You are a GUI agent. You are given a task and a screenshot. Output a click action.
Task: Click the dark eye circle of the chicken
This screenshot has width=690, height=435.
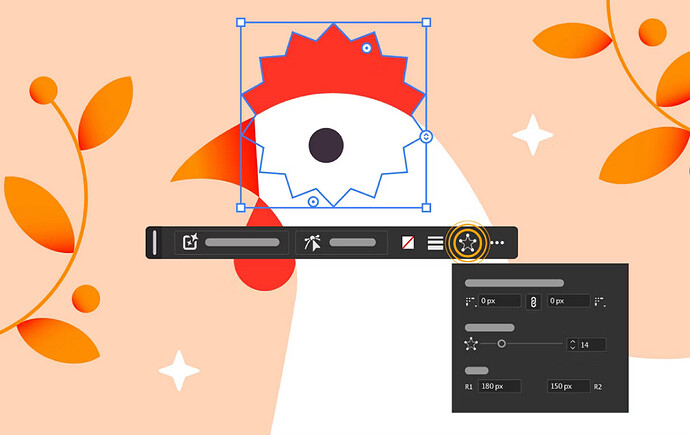(x=326, y=146)
